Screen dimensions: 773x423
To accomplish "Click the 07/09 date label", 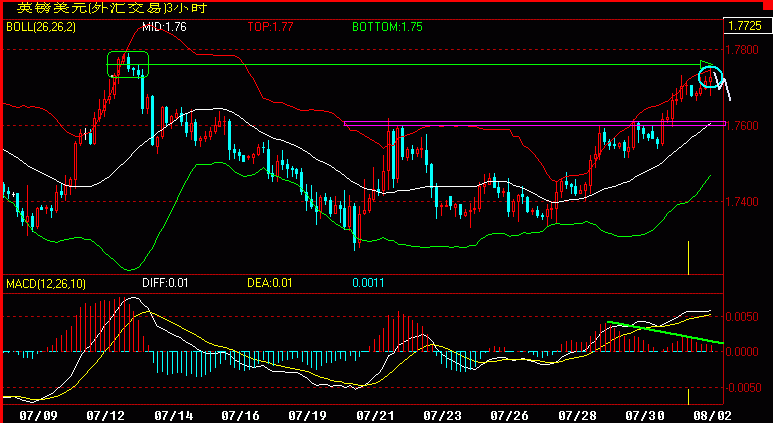I will point(37,415).
